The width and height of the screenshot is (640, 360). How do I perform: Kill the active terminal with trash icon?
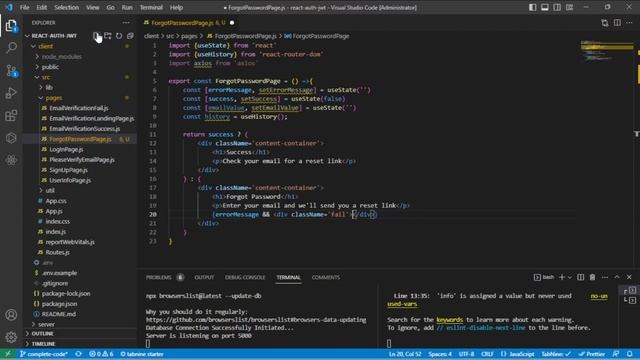(592, 277)
